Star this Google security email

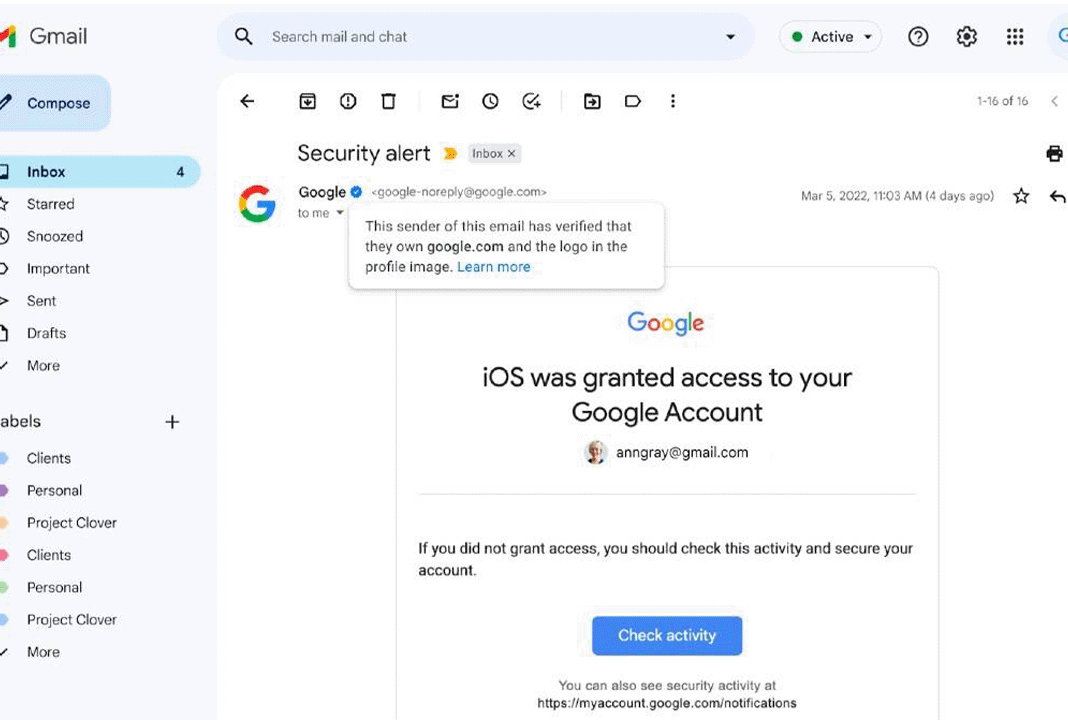[1020, 196]
